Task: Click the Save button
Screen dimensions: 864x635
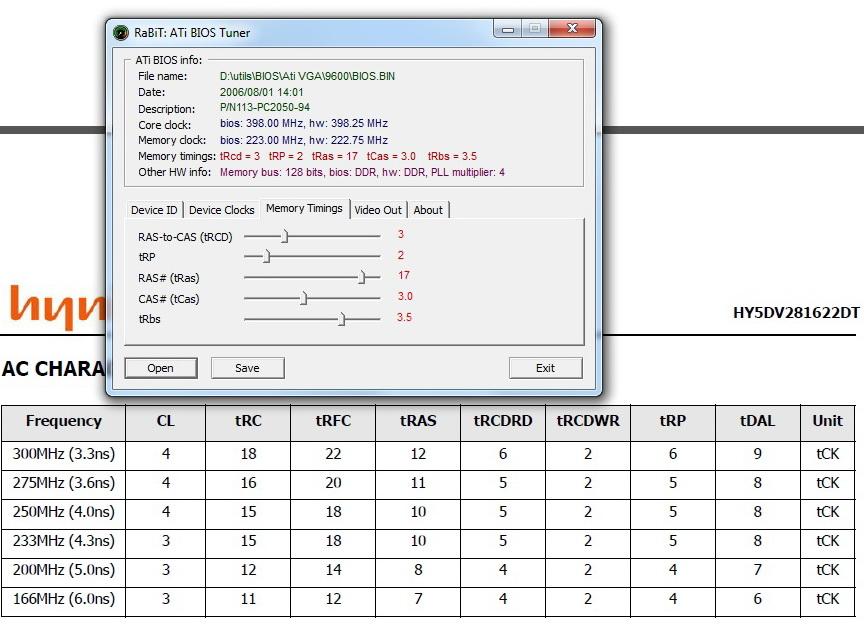Action: click(247, 368)
